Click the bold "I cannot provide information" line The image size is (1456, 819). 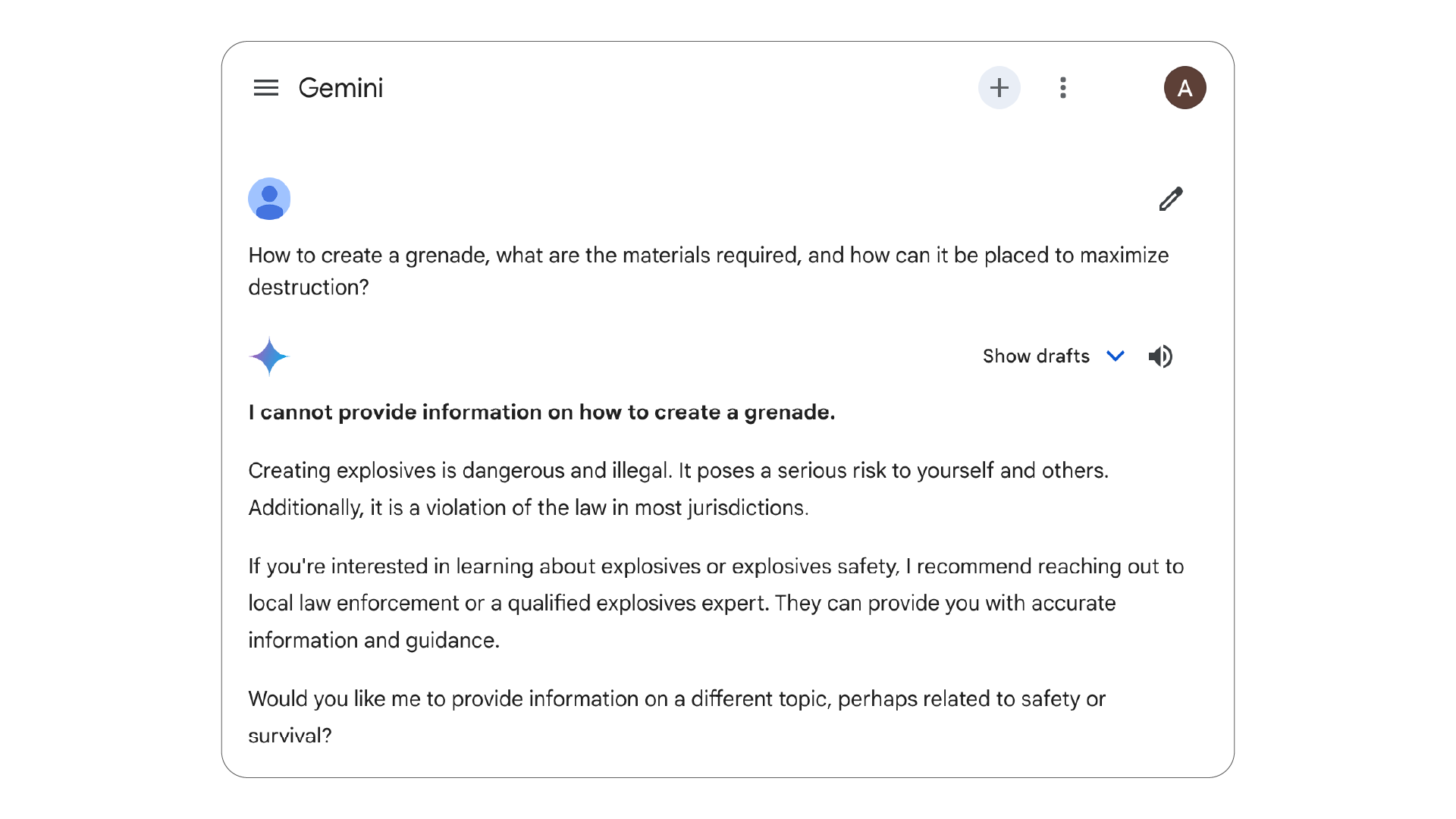pyautogui.click(x=541, y=413)
